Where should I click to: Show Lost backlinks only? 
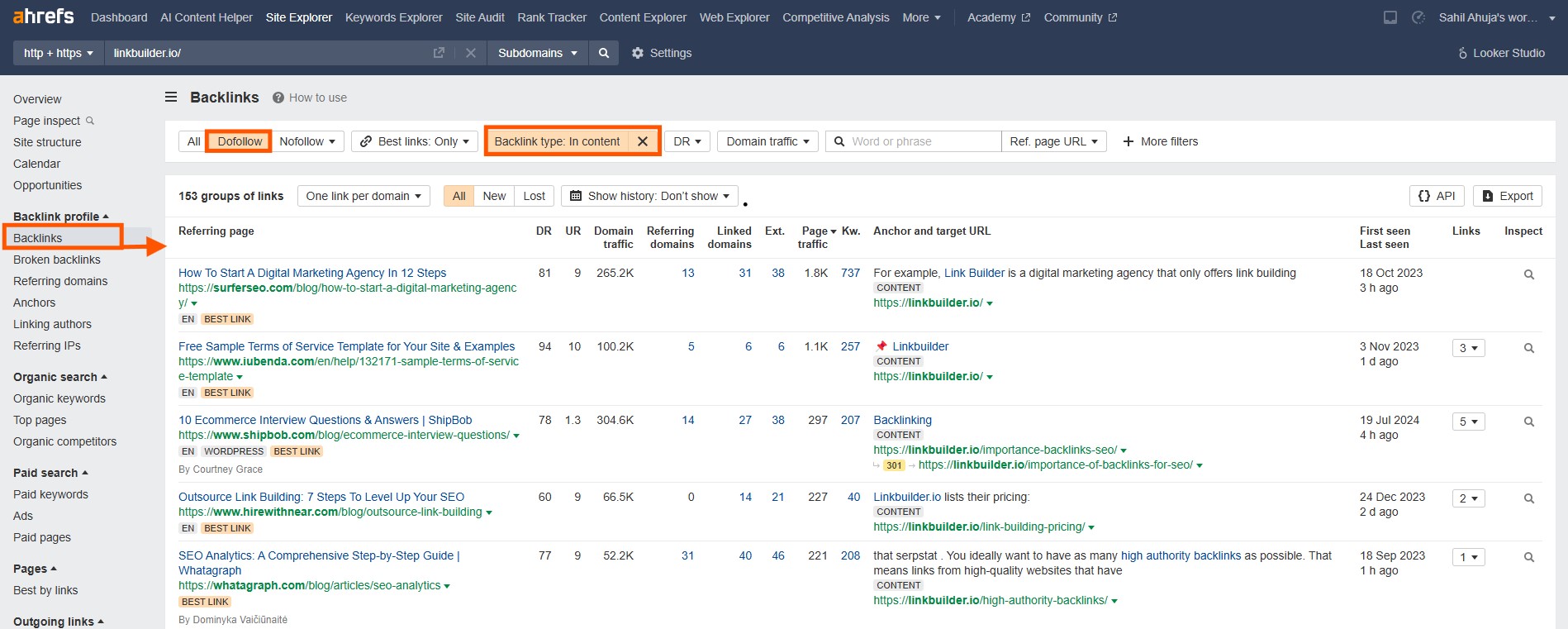(535, 196)
